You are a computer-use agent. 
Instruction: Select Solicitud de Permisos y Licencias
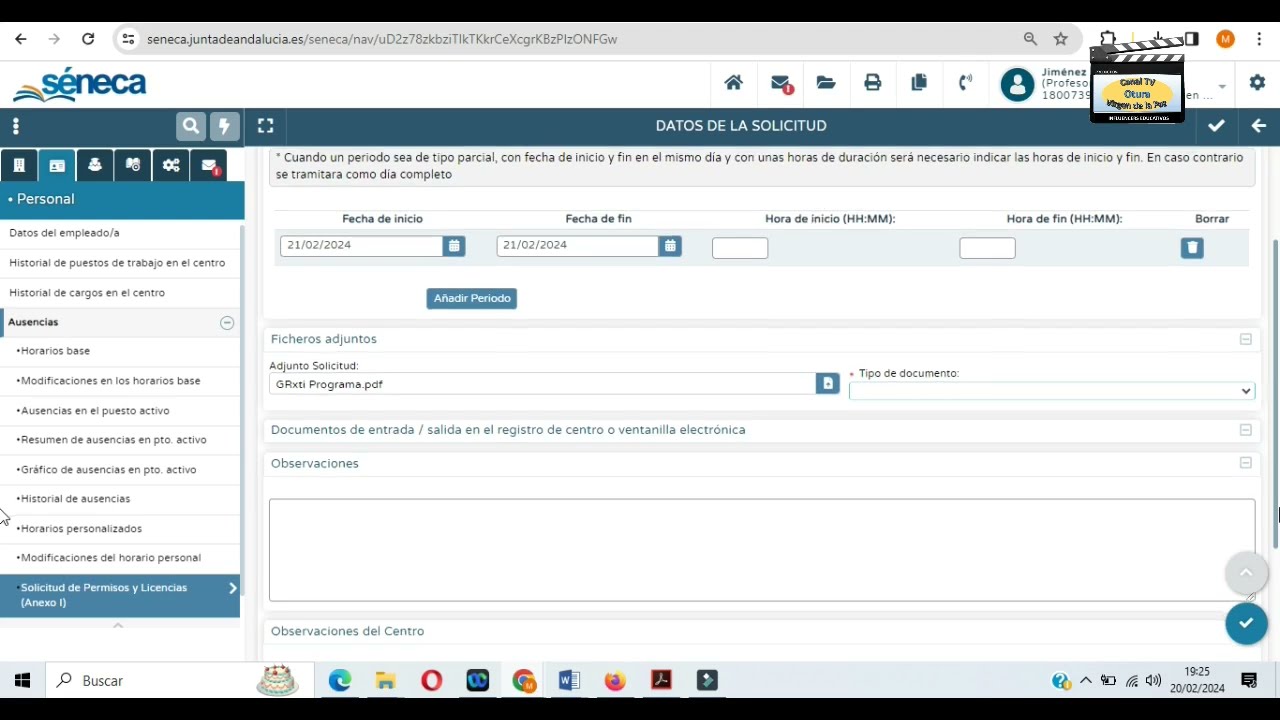[120, 595]
